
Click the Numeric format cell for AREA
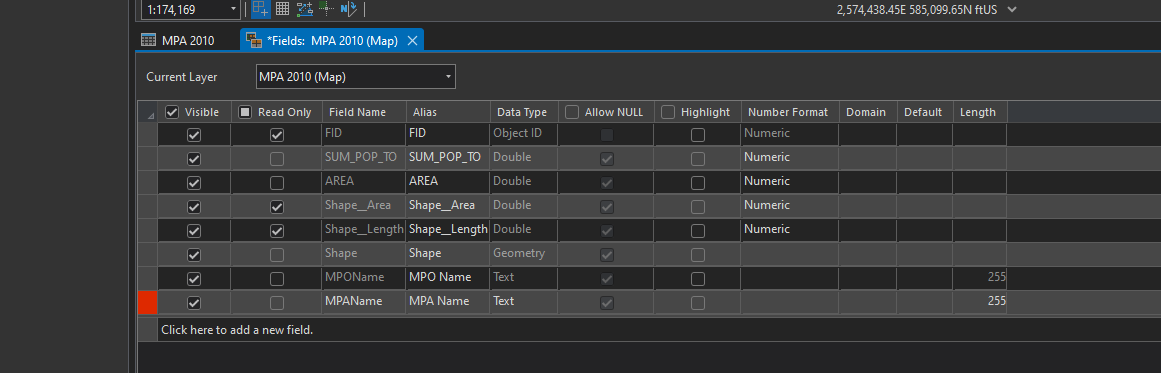(789, 181)
